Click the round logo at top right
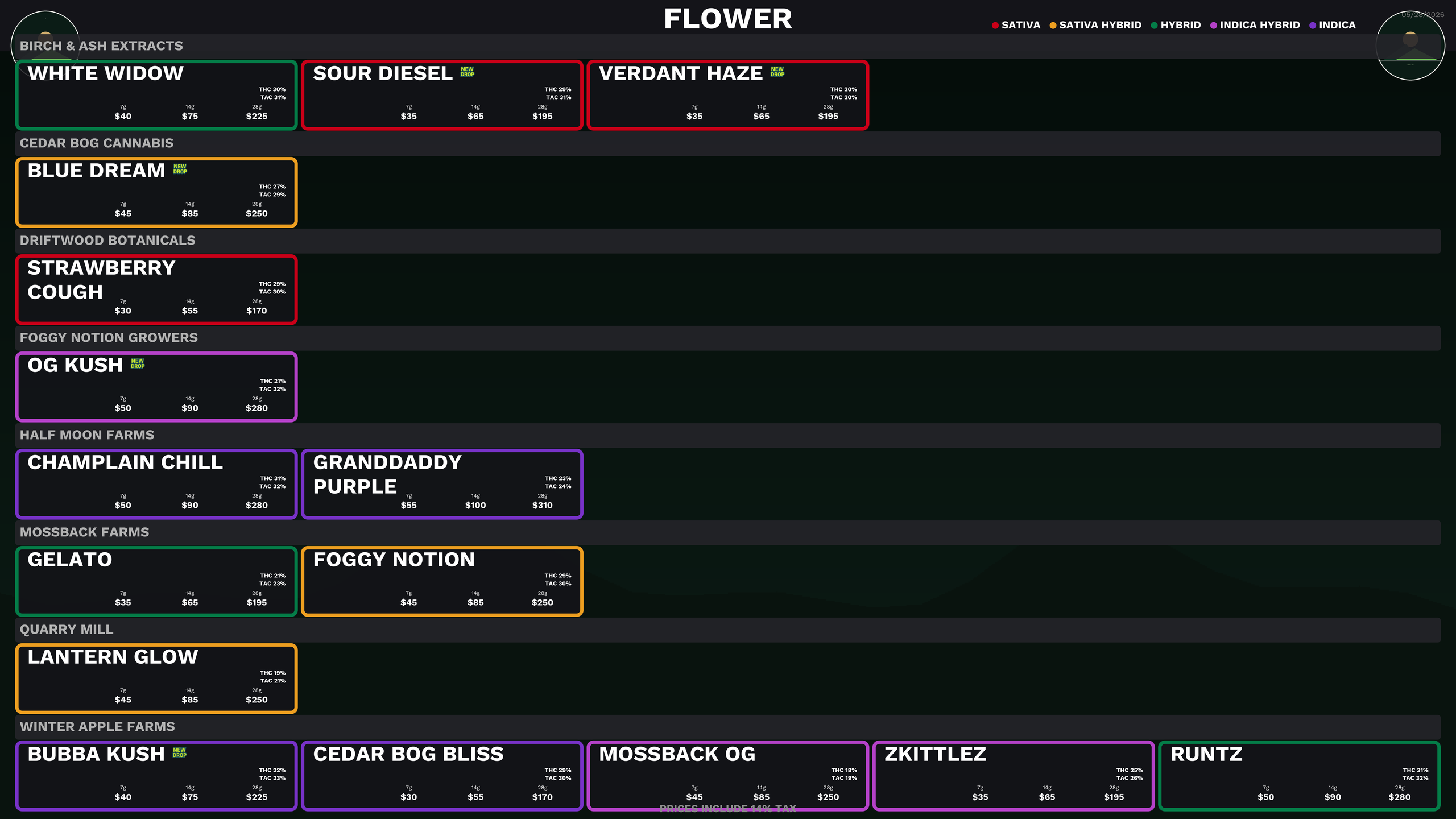The height and width of the screenshot is (819, 1456). click(1410, 45)
